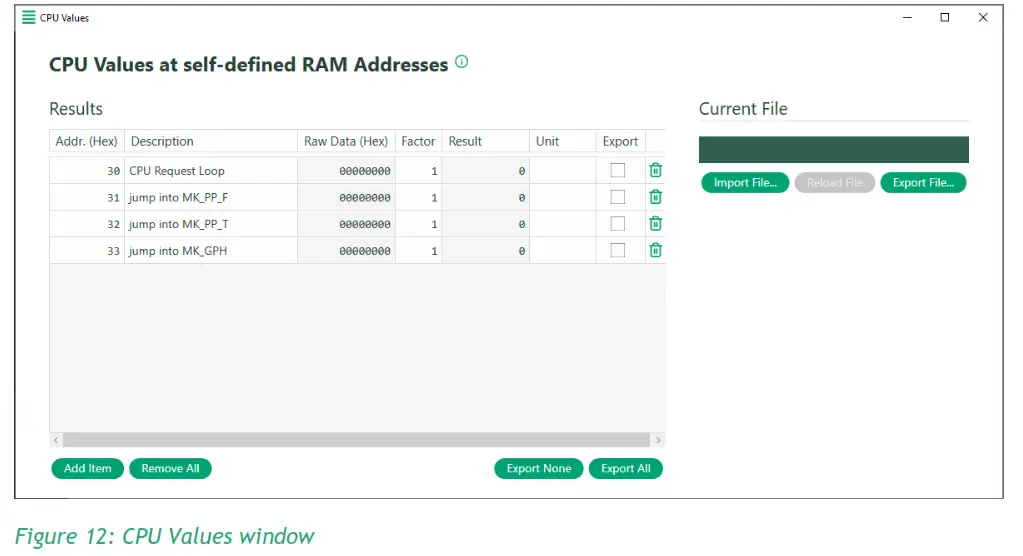Minimize the CPU Values window
Image resolution: width=1023 pixels, height=556 pixels.
coord(907,18)
